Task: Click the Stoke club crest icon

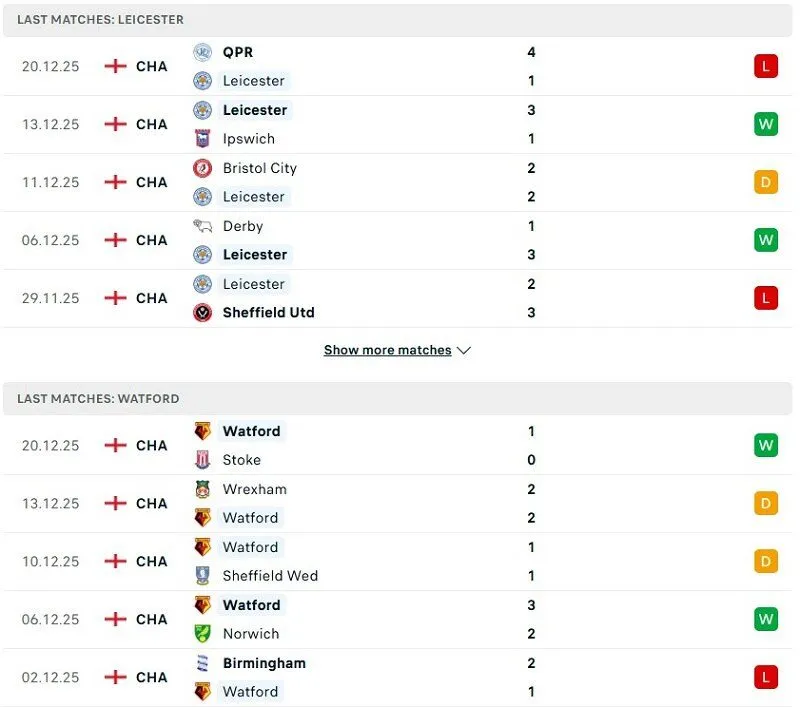Action: (203, 460)
